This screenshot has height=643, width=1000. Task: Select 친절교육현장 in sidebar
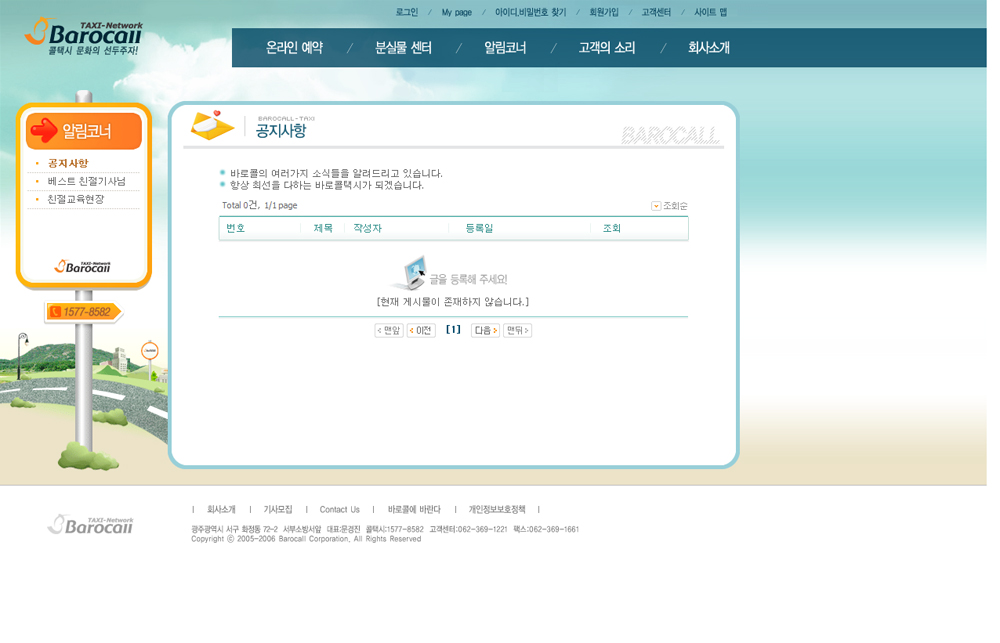click(76, 199)
